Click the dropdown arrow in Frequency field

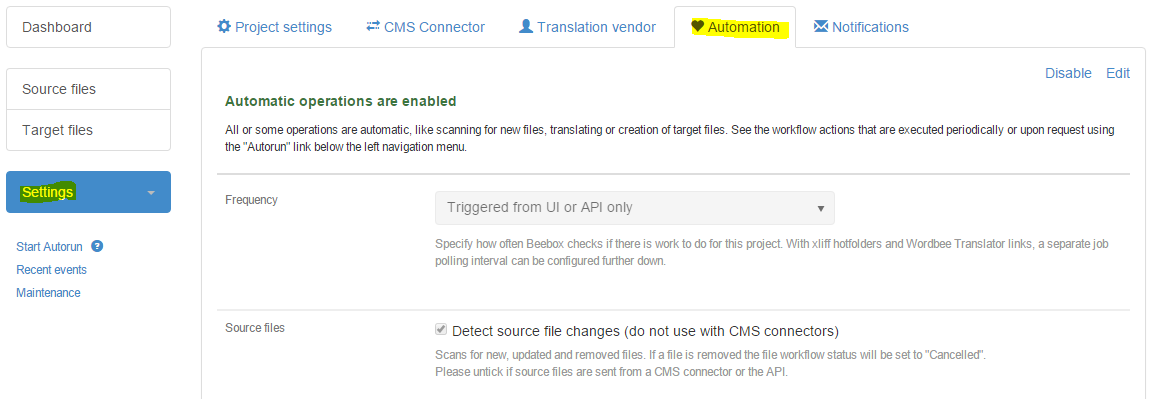click(821, 209)
